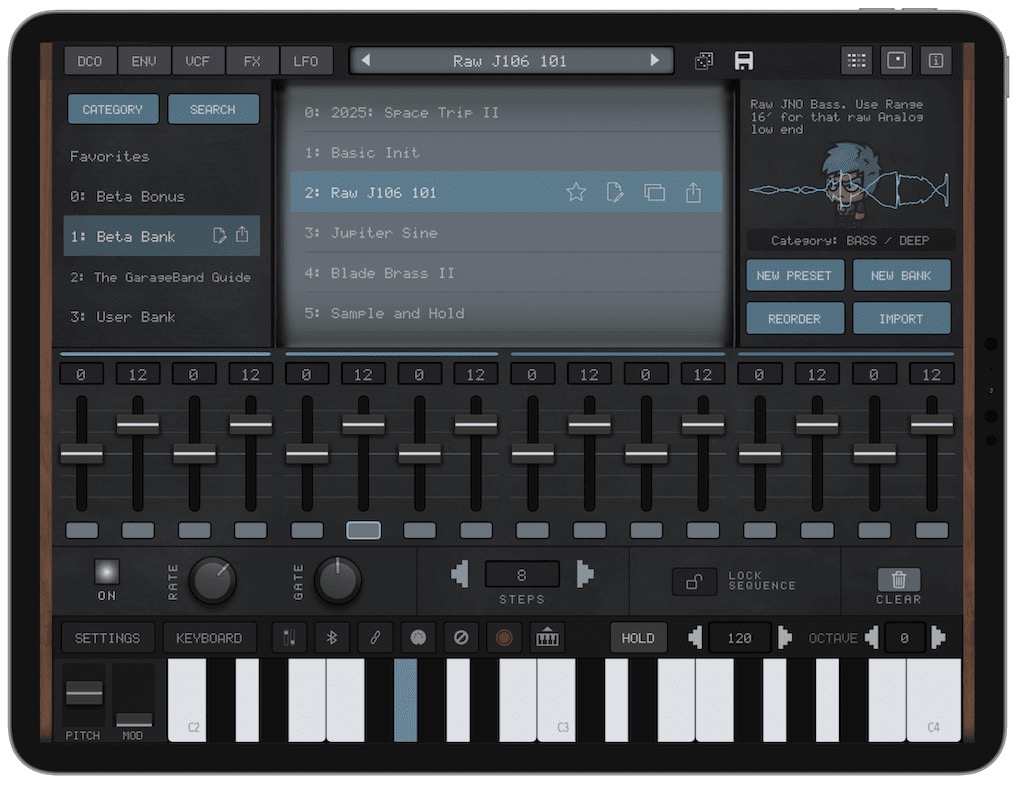This screenshot has width=1024, height=790.
Task: Increase tempo 120 with right arrow
Action: pyautogui.click(x=784, y=638)
